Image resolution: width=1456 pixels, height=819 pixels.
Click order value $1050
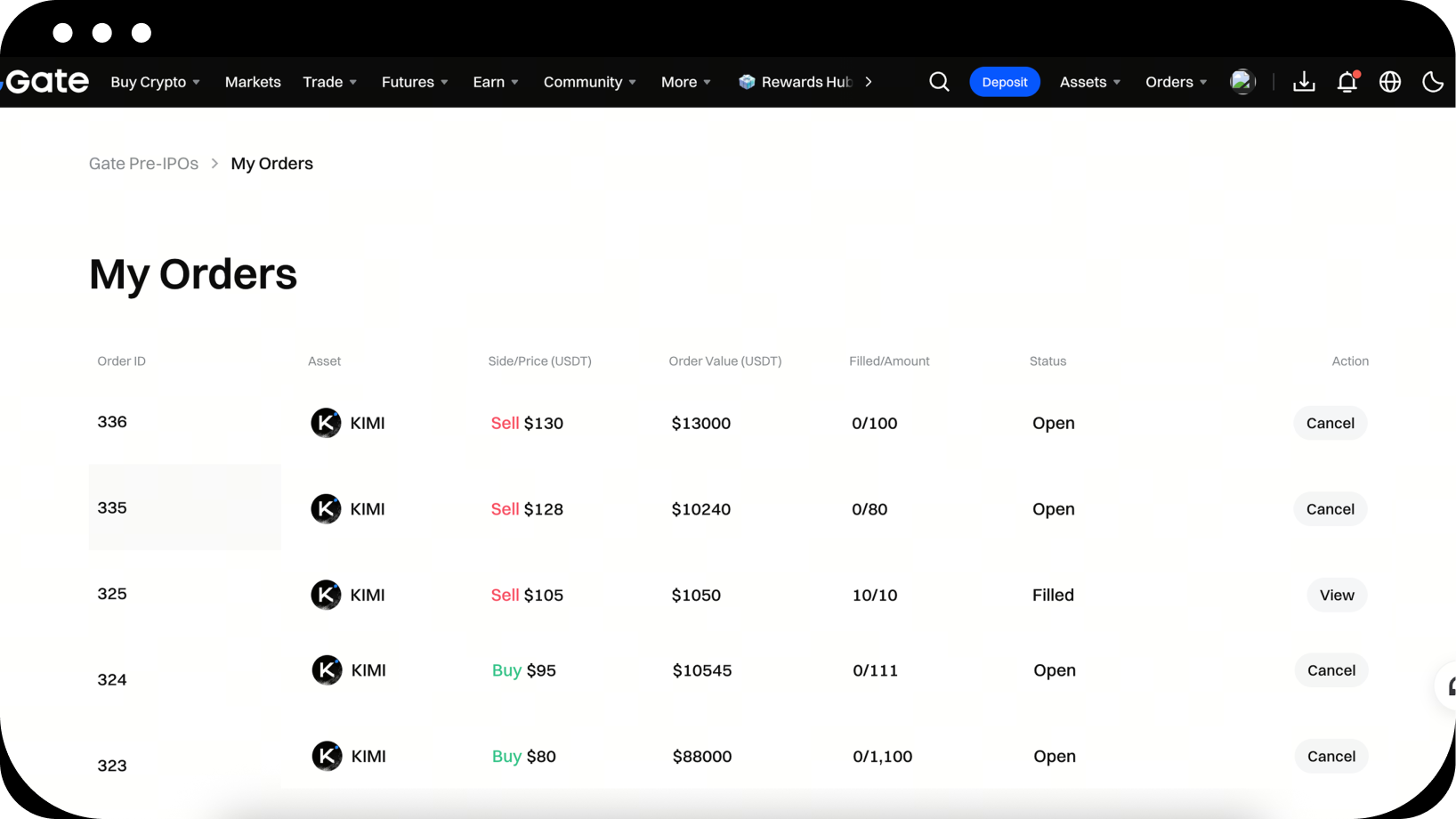pyautogui.click(x=696, y=595)
